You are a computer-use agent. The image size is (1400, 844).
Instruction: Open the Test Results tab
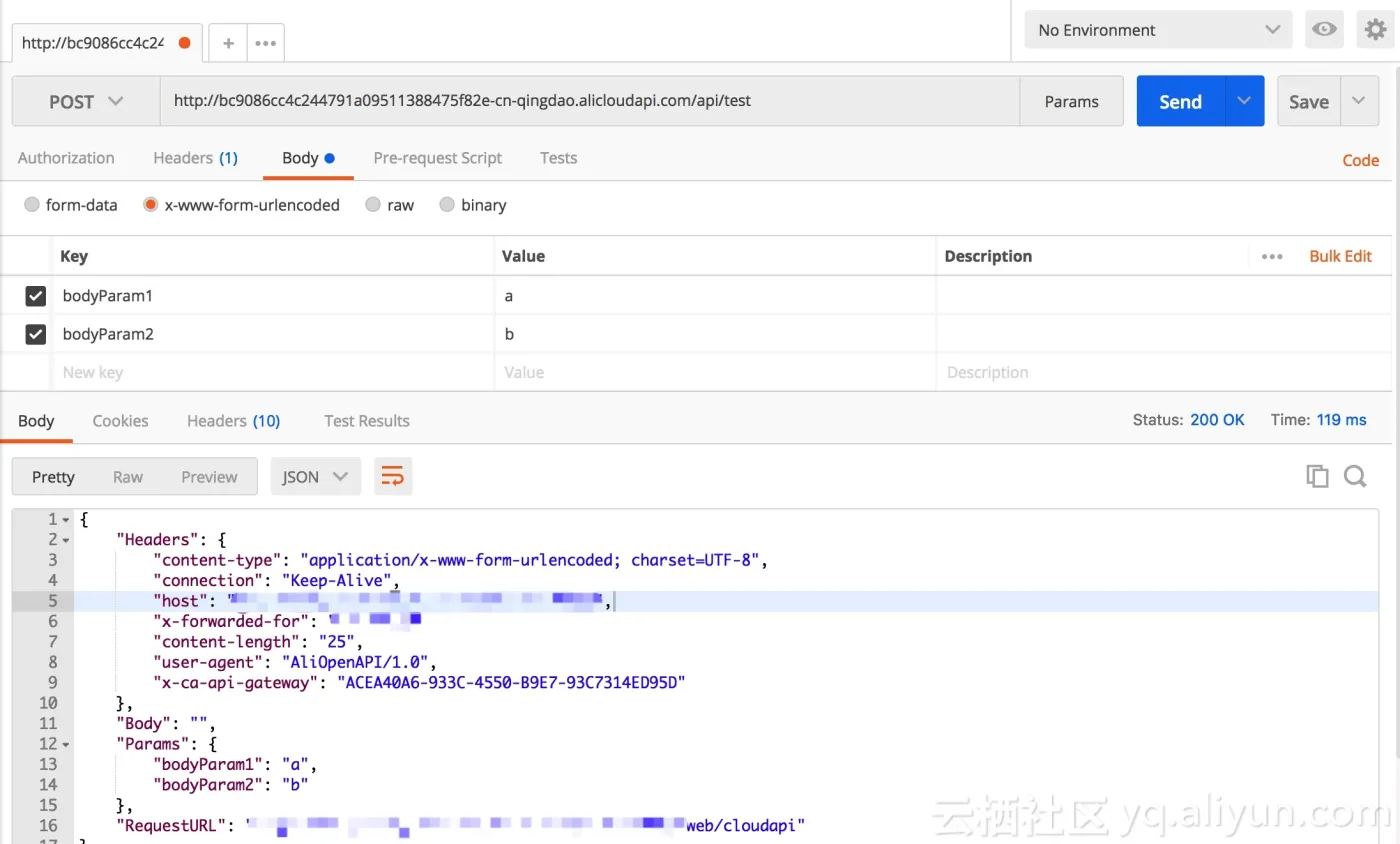click(367, 421)
